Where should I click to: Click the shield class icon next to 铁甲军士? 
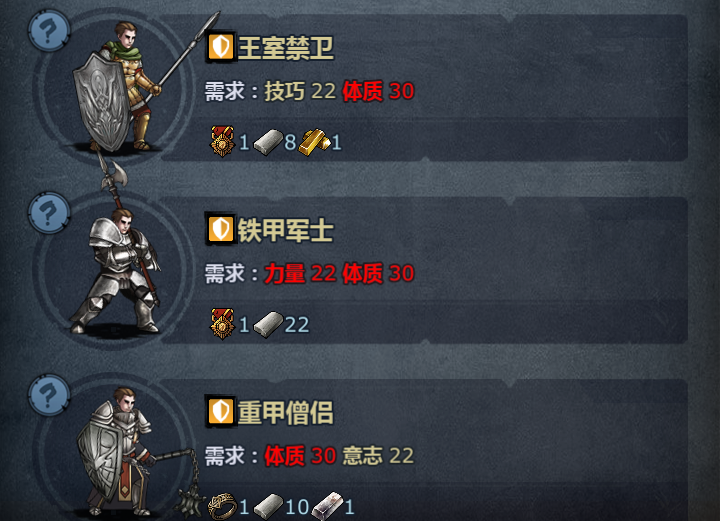220,229
